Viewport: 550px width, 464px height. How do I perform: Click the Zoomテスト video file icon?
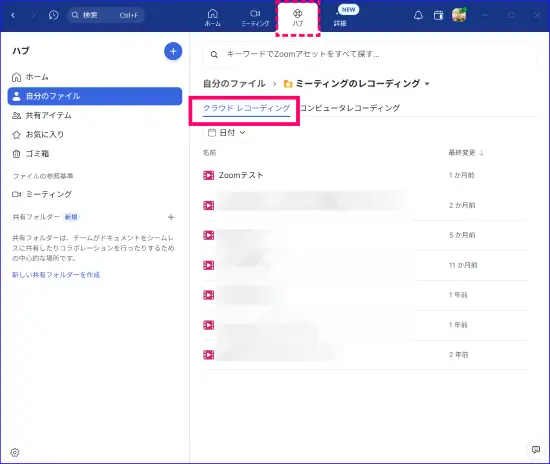208,175
